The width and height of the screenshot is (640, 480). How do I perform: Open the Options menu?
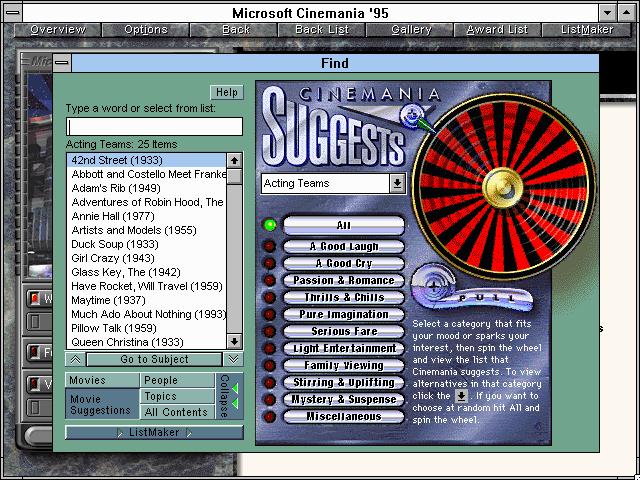[x=146, y=30]
